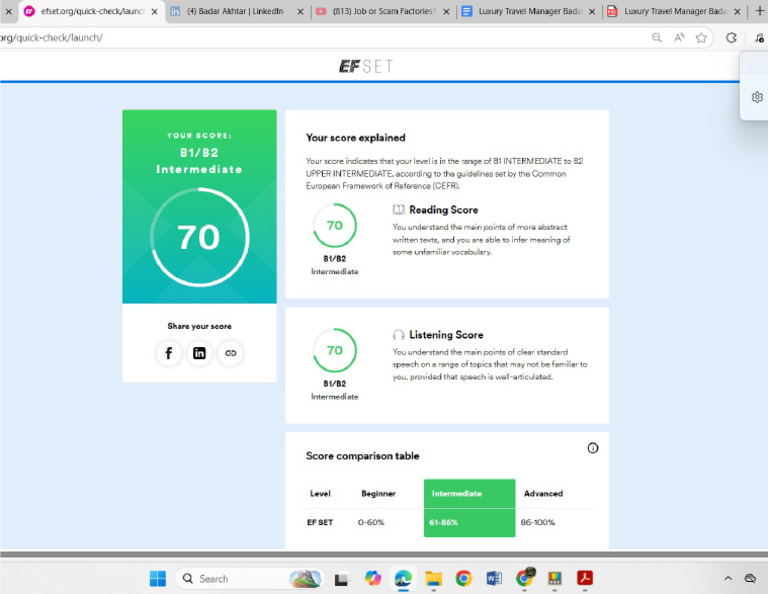Share score on LinkedIn icon

pos(199,353)
